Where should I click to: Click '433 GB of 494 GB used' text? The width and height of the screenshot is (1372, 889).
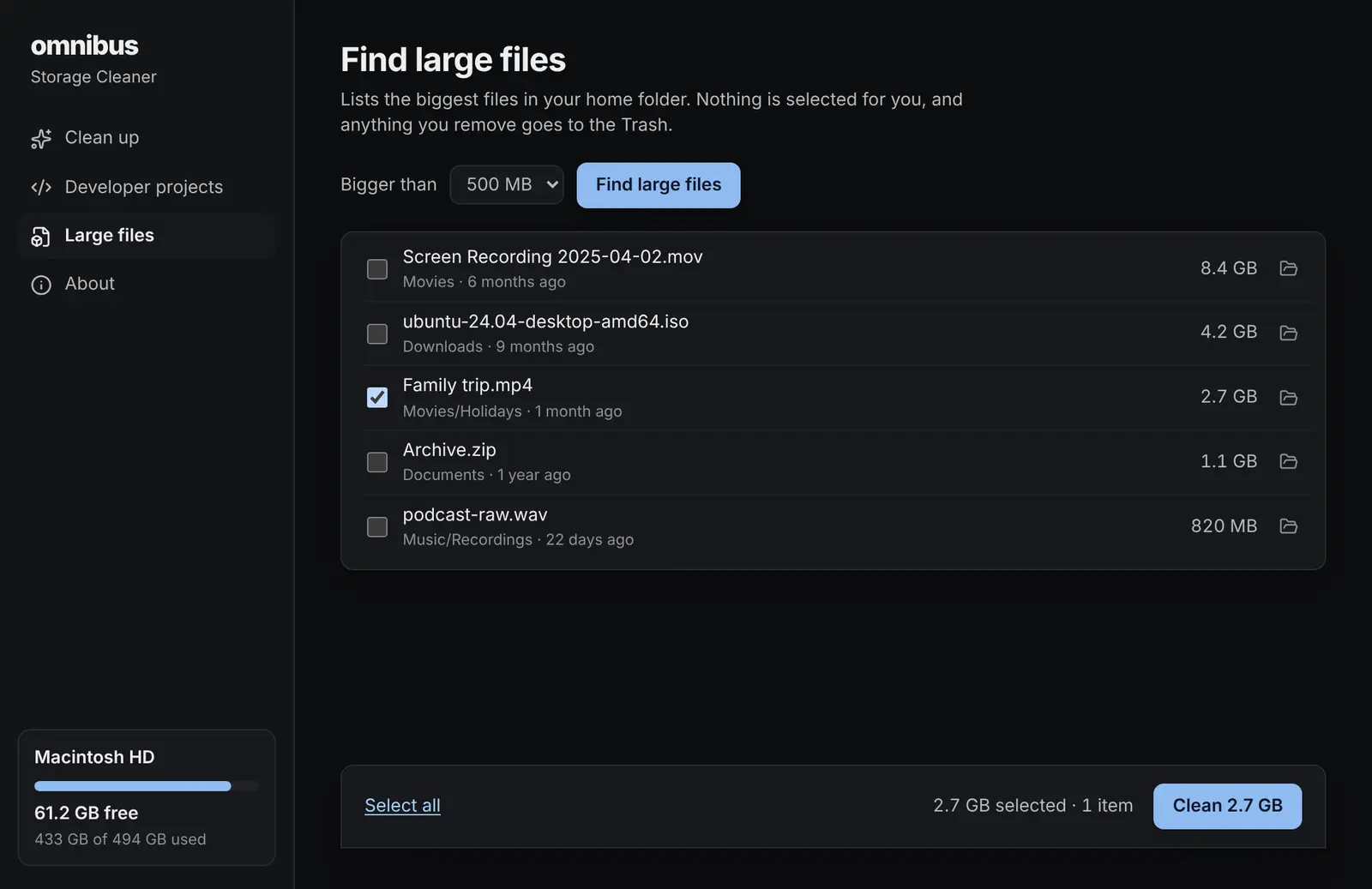(120, 839)
